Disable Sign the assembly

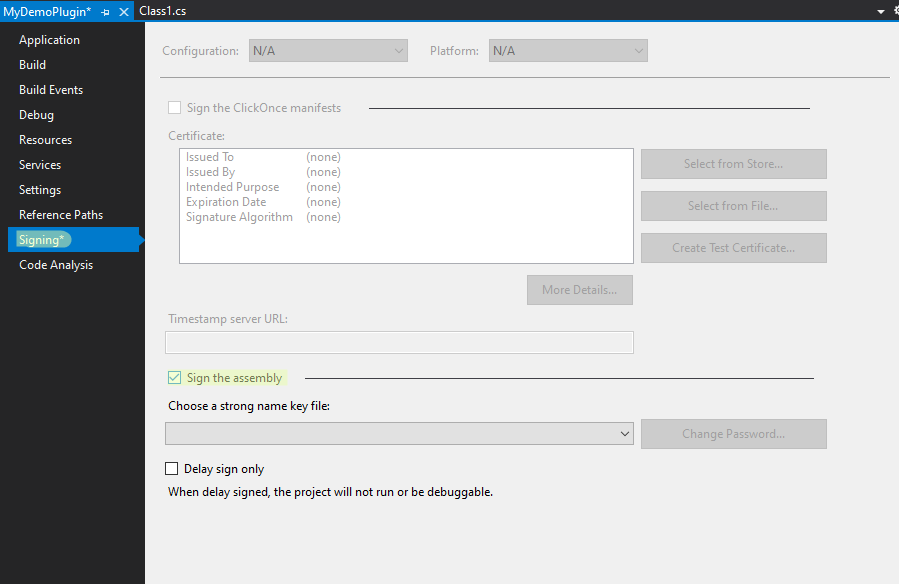(x=174, y=377)
